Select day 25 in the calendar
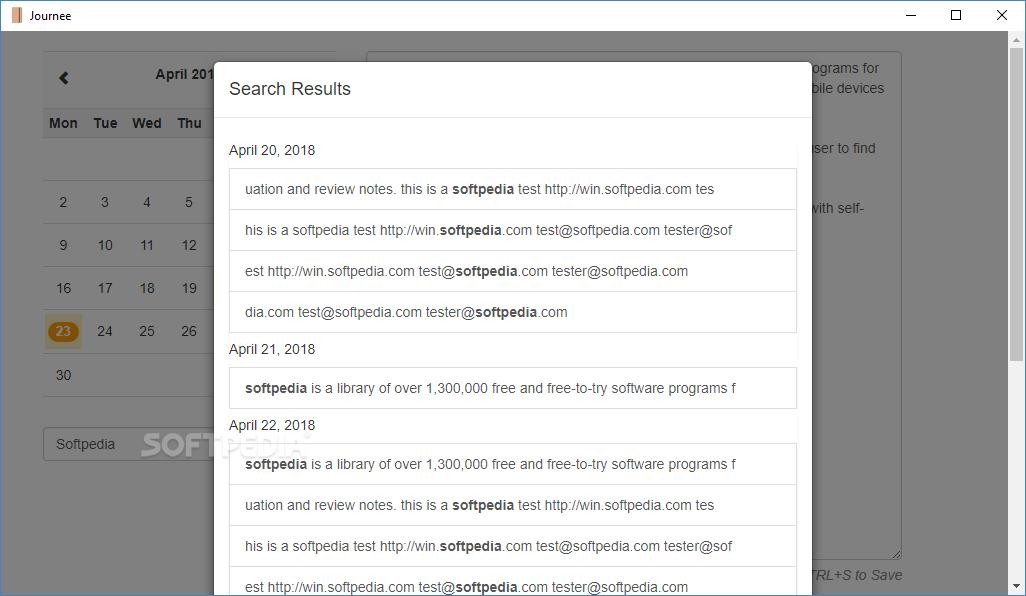 pyautogui.click(x=147, y=331)
